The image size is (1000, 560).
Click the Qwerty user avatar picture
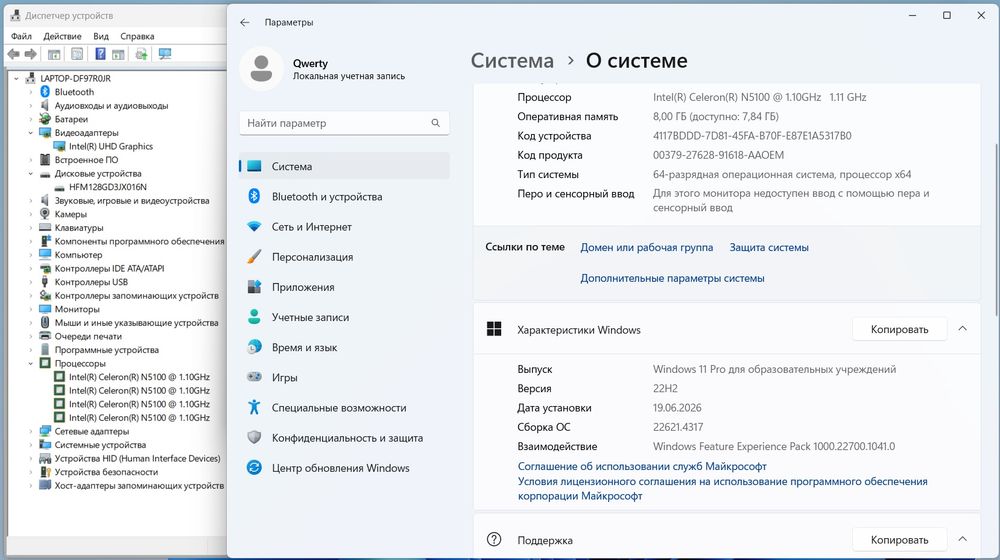[x=261, y=68]
